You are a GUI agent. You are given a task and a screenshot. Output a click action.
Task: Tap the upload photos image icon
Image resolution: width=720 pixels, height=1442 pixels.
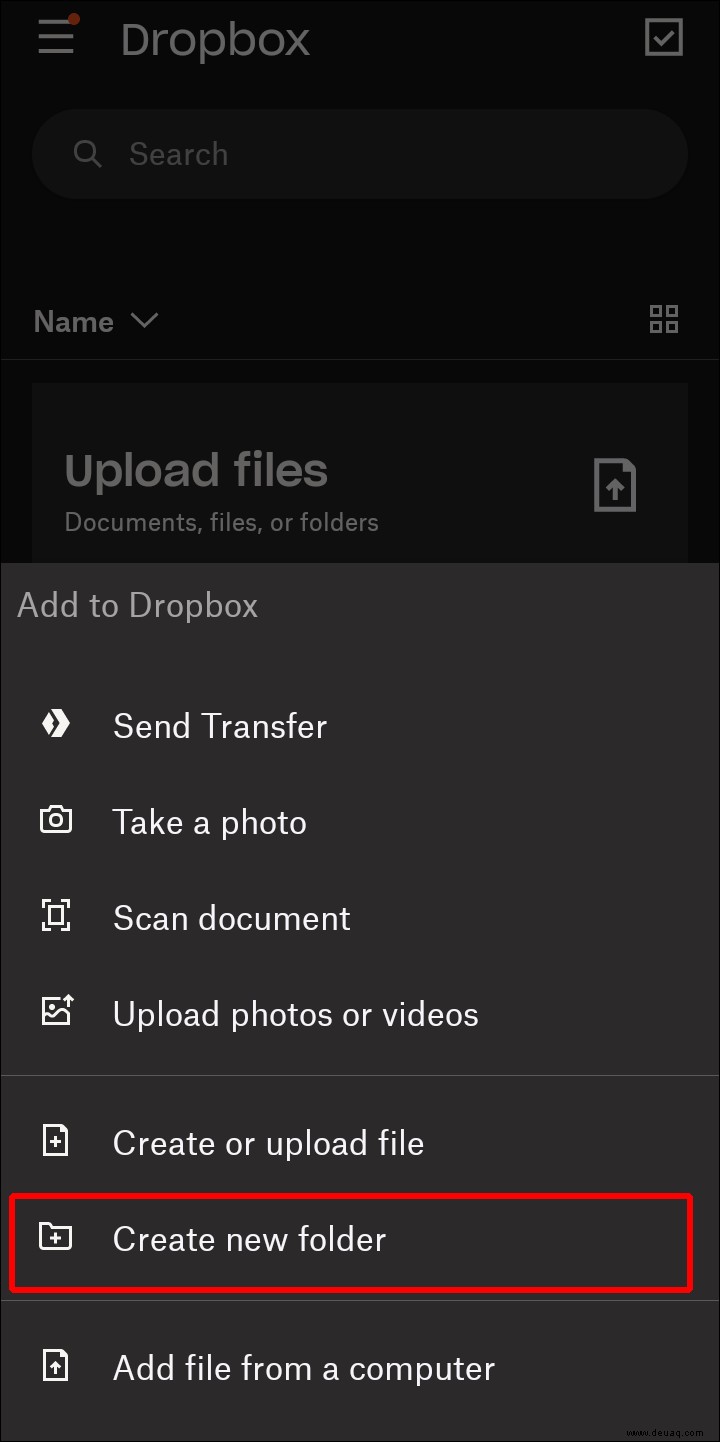[56, 1011]
